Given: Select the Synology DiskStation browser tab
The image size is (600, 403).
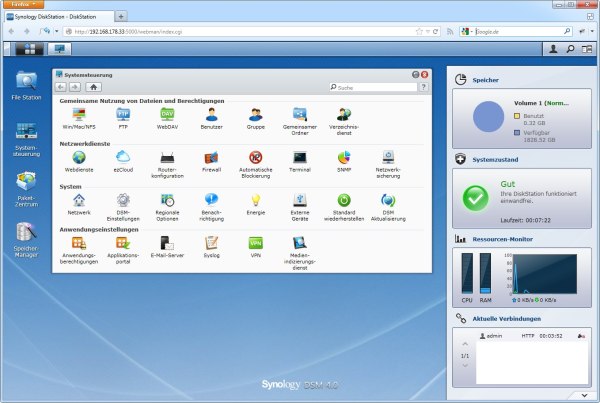Looking at the screenshot, I should [59, 17].
